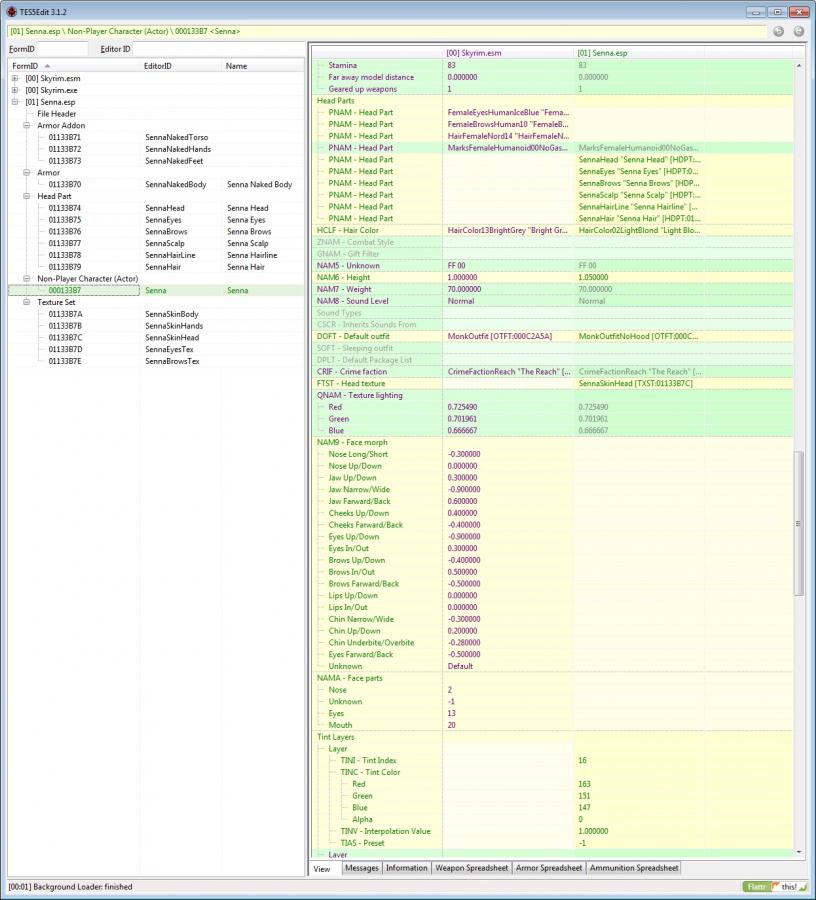
Task: Open the Weapon Spreadsheet tab
Action: (471, 868)
